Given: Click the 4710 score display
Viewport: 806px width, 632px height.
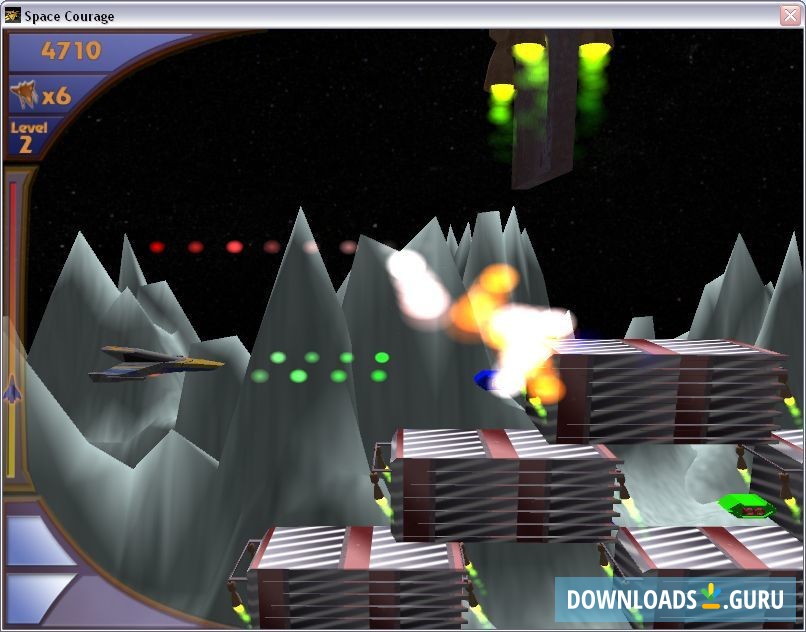Looking at the screenshot, I should (x=71, y=51).
